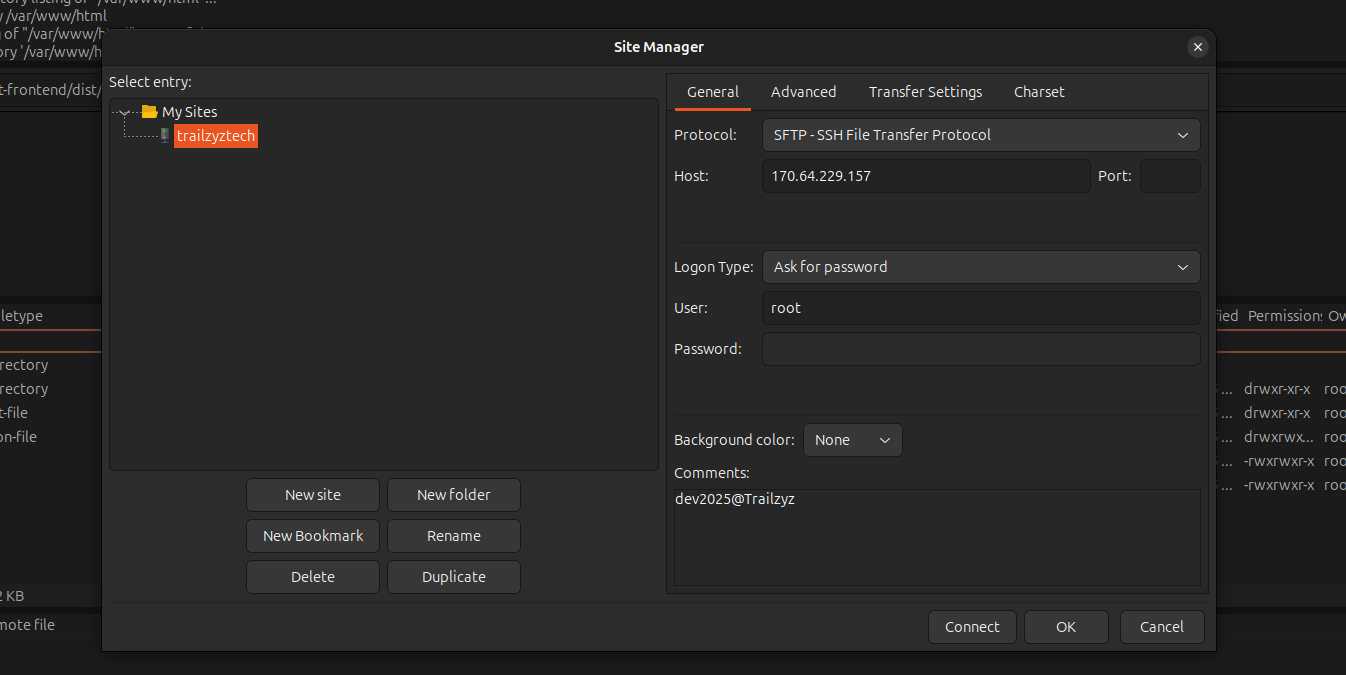The height and width of the screenshot is (675, 1346).
Task: Click the Port input field
Action: (x=1170, y=176)
